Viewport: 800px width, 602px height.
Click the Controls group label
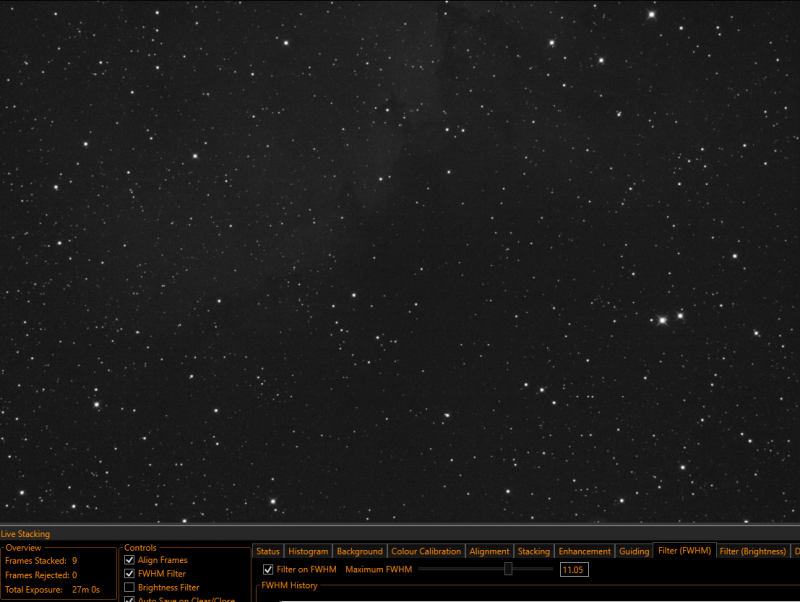(x=140, y=548)
